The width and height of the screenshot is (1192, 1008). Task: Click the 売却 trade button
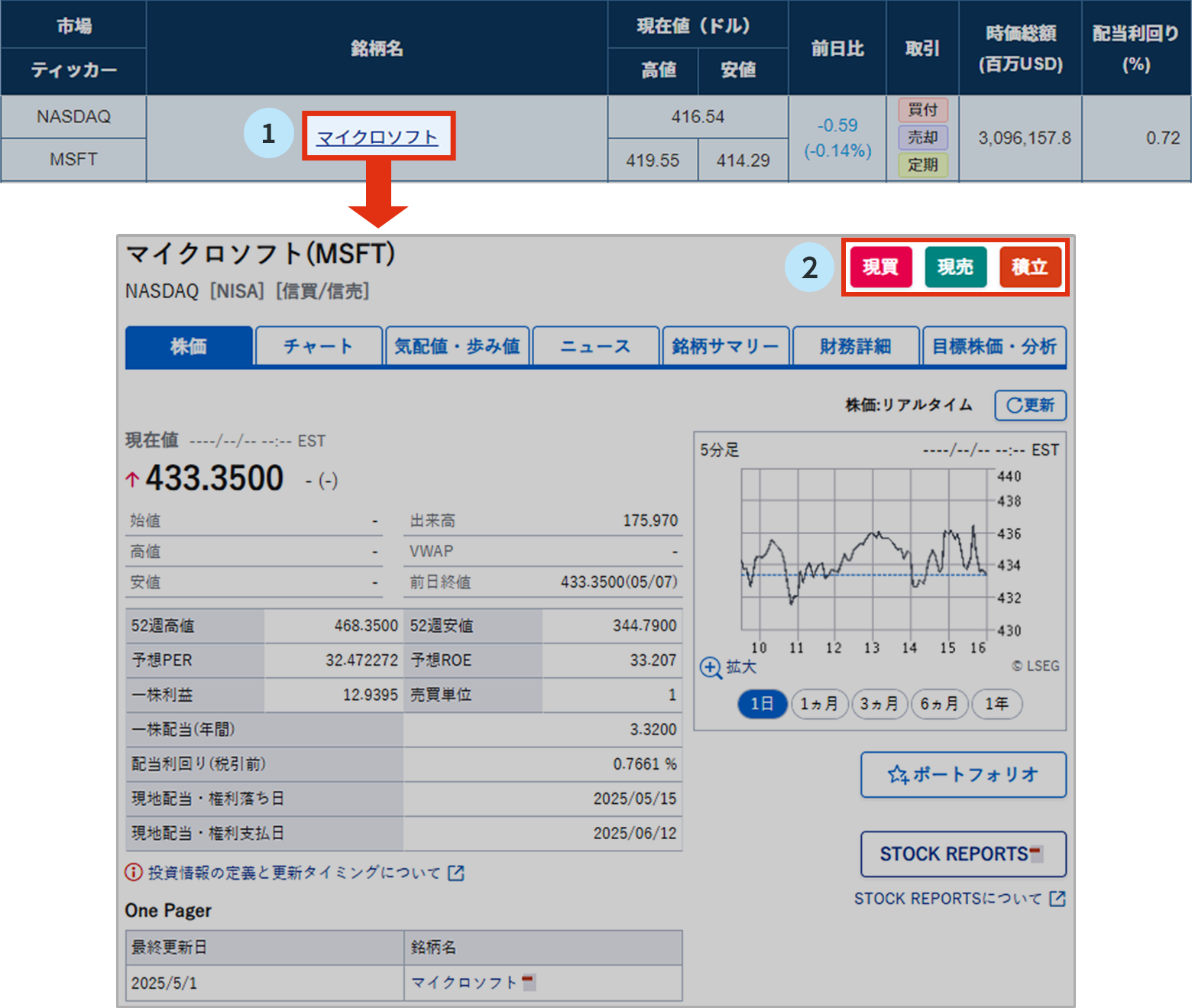[x=923, y=138]
